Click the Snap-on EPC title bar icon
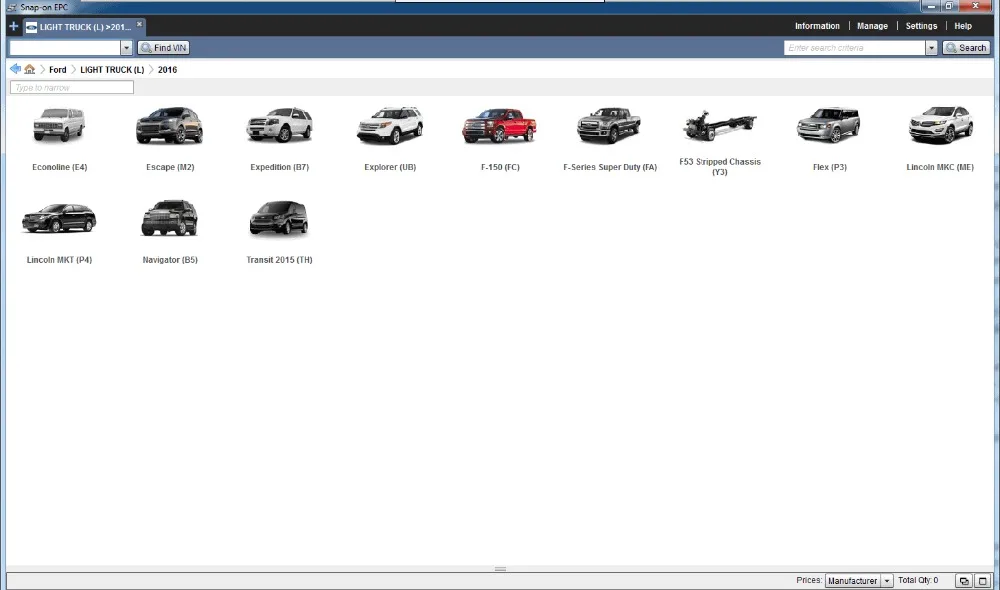The height and width of the screenshot is (590, 1000). (11, 7)
